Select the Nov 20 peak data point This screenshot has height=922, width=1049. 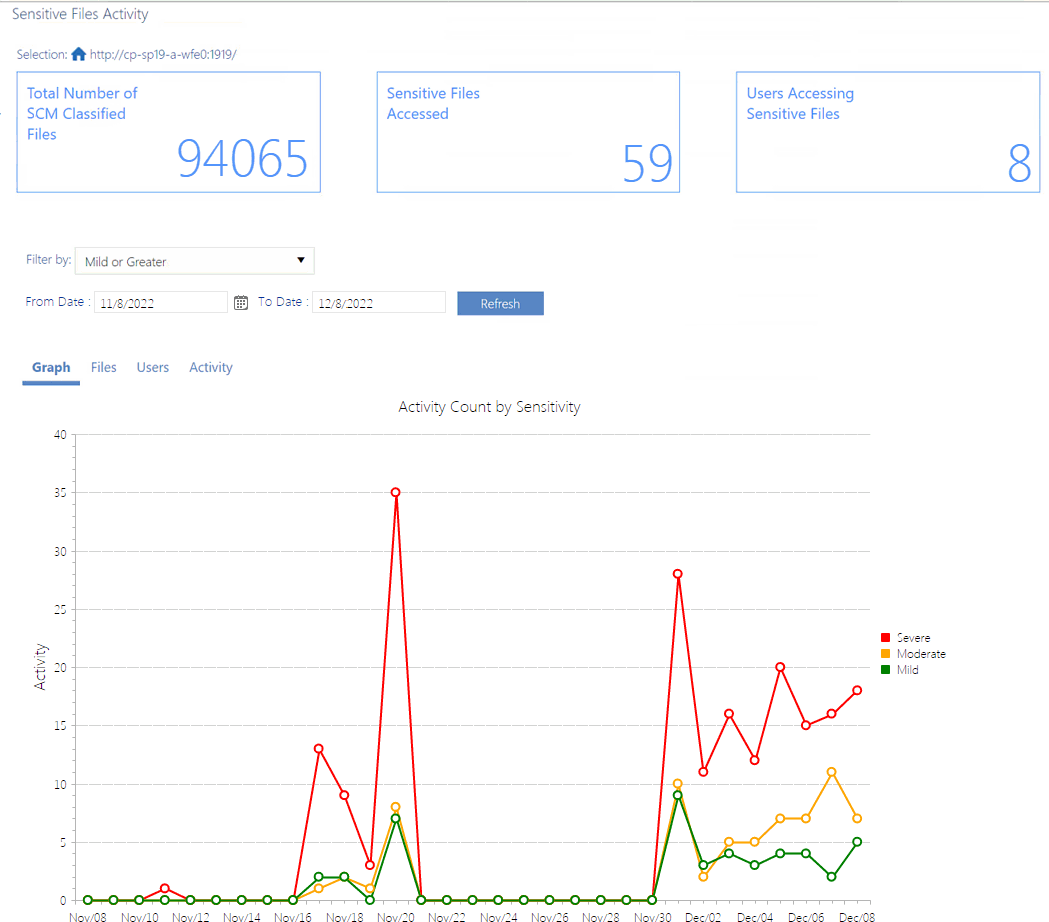[395, 491]
